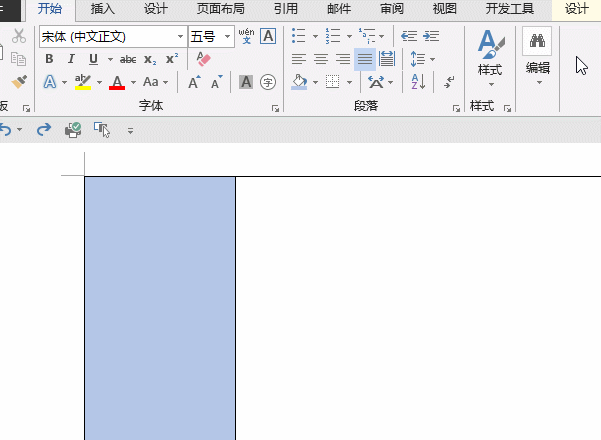Toggle show paragraph marks

click(x=449, y=82)
